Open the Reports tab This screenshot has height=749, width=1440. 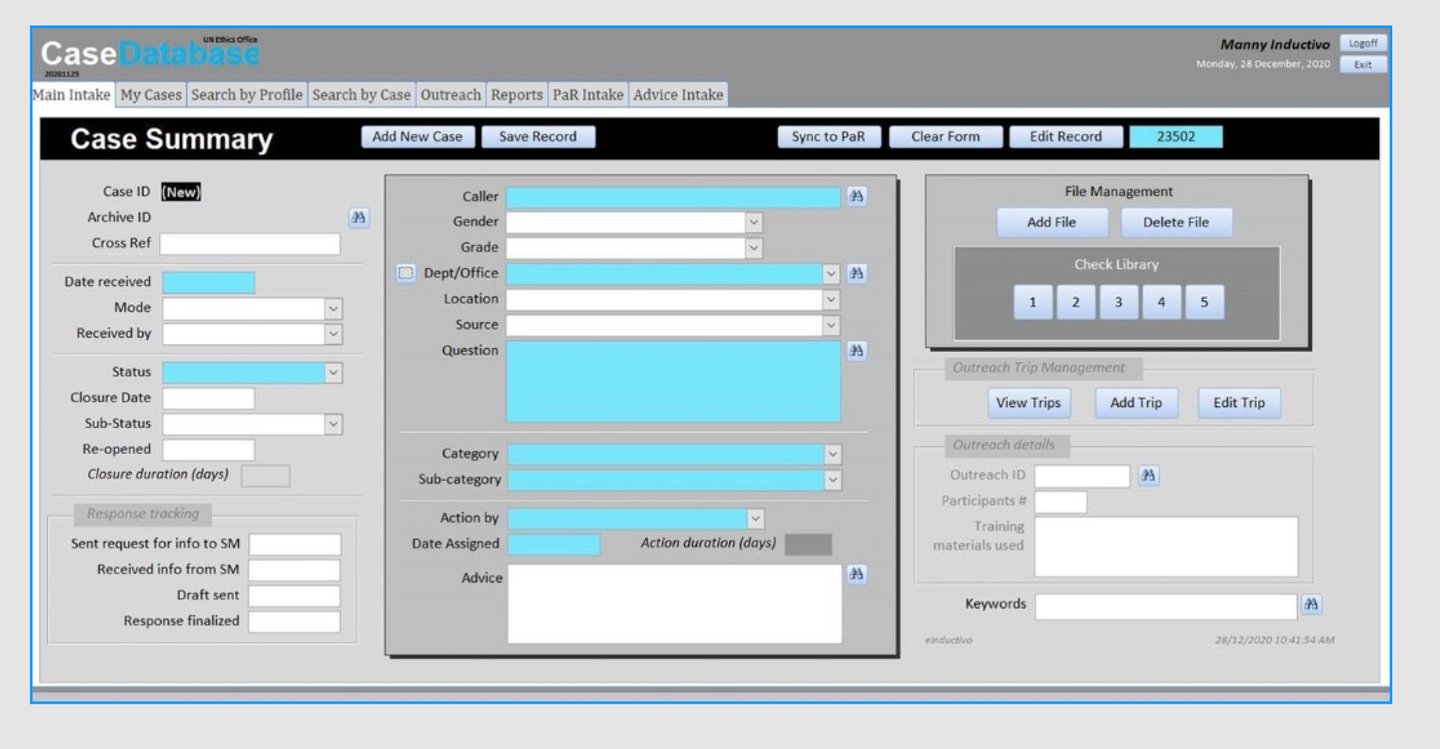pos(517,95)
